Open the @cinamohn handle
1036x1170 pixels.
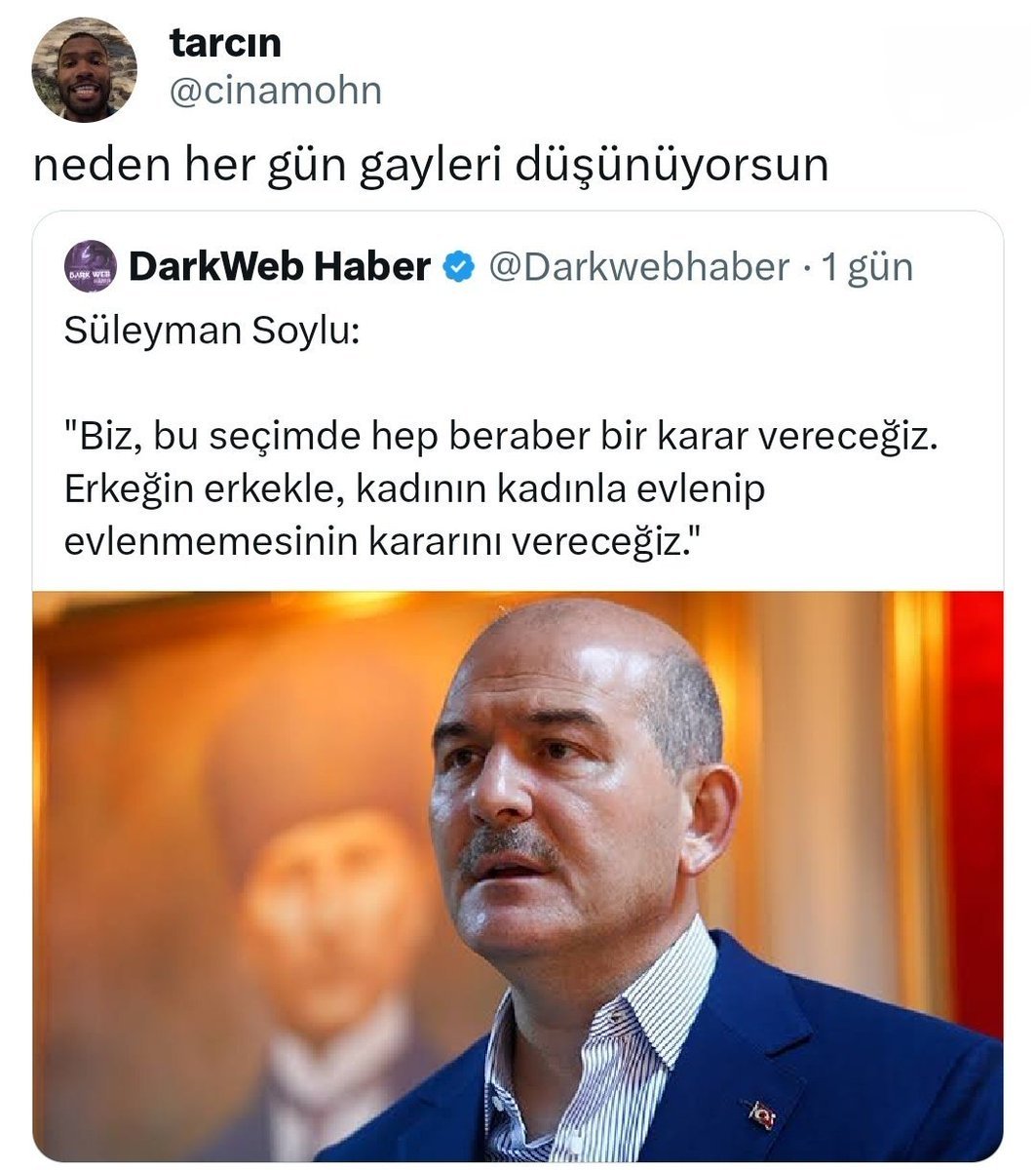(276, 92)
